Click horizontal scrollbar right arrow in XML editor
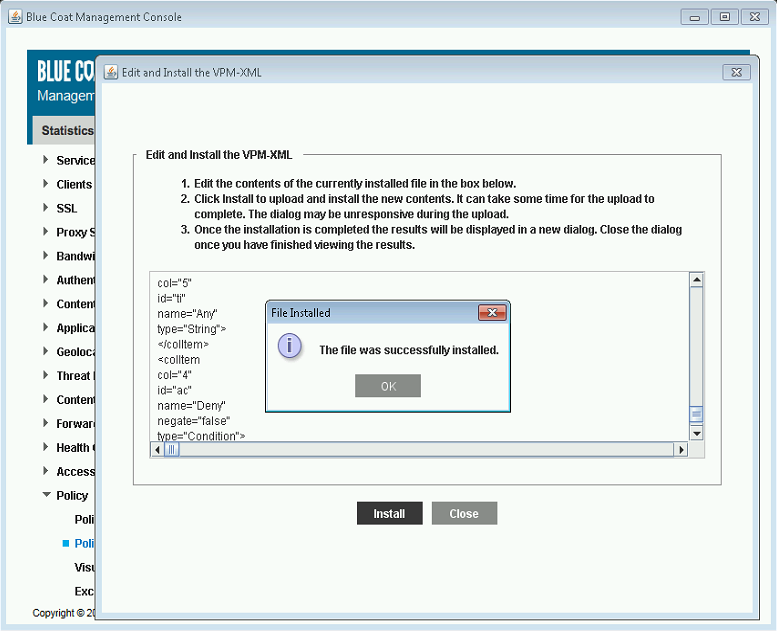This screenshot has width=777, height=631. tap(681, 450)
